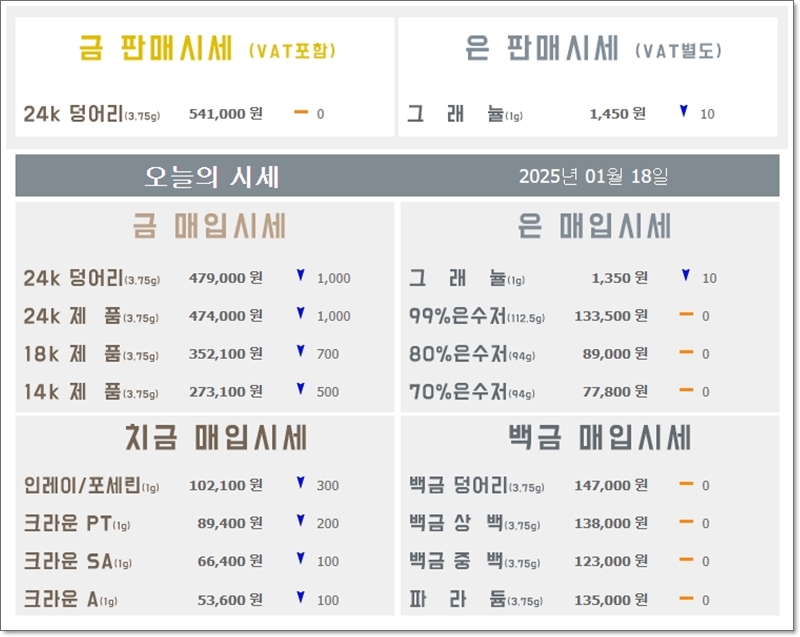Viewport: 800px width, 637px height.
Task: Click the price 135,000 원
Action: [611, 600]
